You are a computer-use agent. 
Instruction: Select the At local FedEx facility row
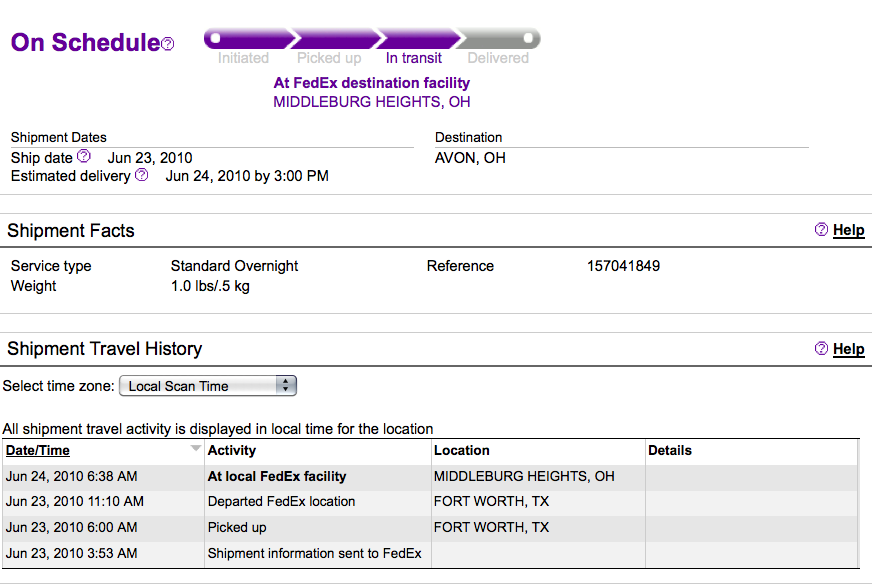coord(430,477)
